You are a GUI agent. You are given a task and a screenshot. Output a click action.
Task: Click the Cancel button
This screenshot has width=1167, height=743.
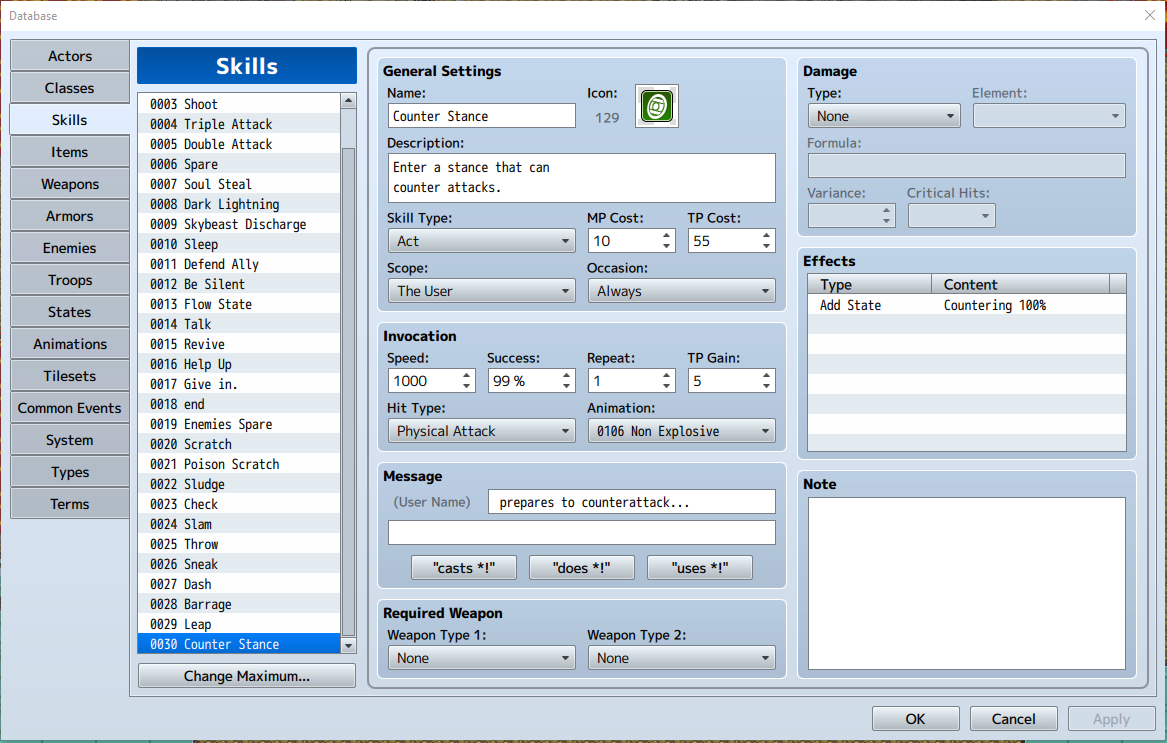[1013, 719]
